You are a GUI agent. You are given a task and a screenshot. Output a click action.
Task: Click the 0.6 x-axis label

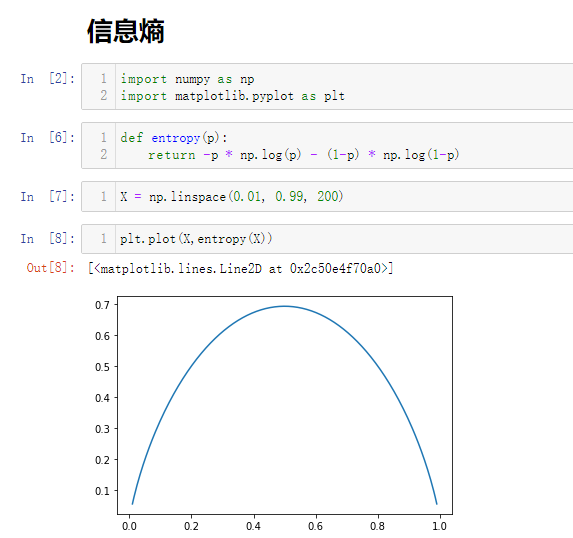pyautogui.click(x=315, y=526)
